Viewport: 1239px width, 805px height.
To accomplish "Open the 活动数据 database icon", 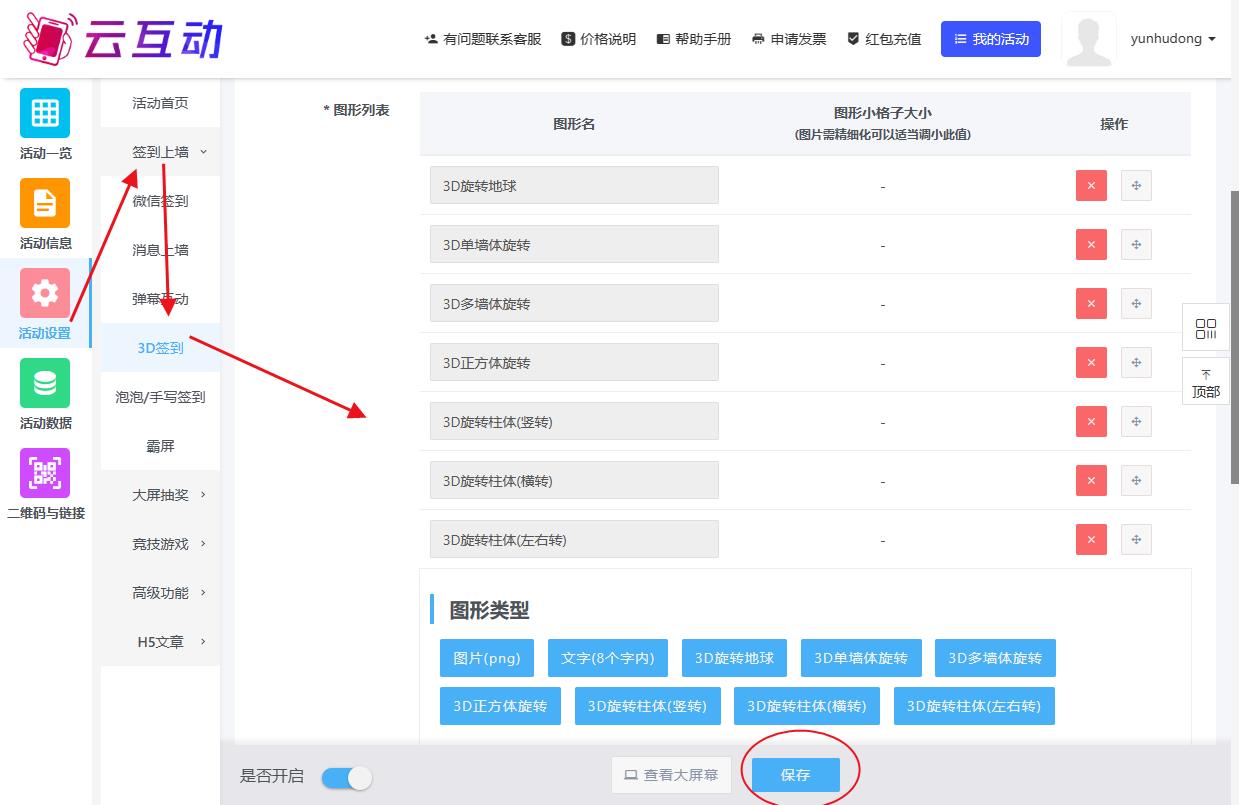I will click(45, 383).
